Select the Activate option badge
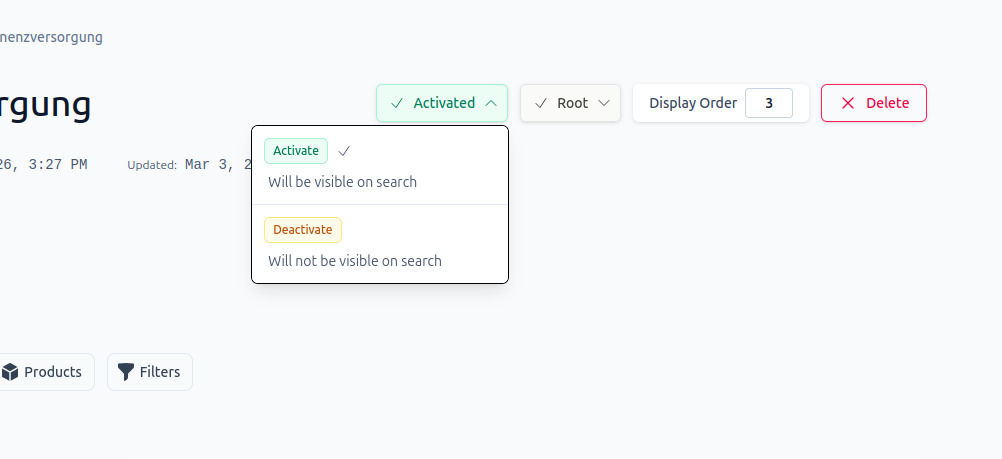Image resolution: width=1002 pixels, height=459 pixels. (296, 151)
